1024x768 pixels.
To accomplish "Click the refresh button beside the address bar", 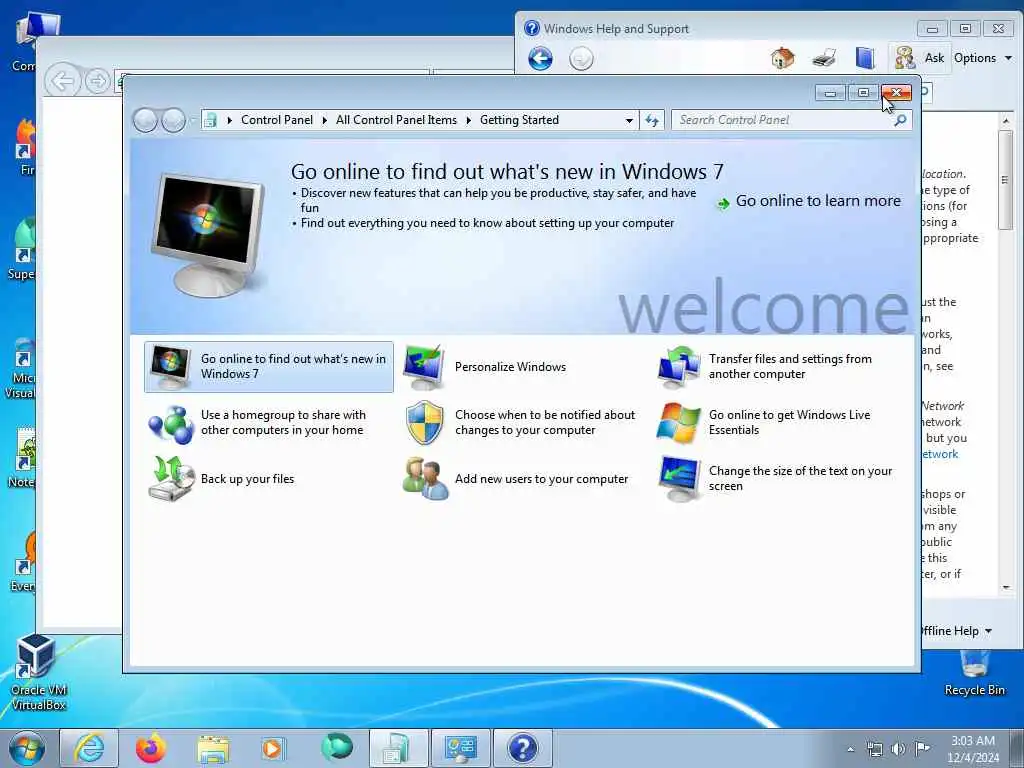I will (652, 120).
